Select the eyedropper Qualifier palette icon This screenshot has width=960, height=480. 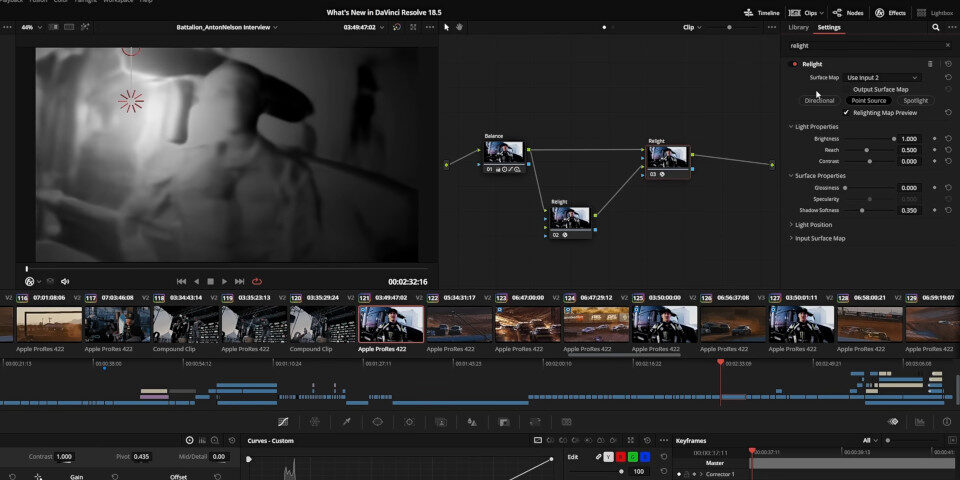pos(346,422)
